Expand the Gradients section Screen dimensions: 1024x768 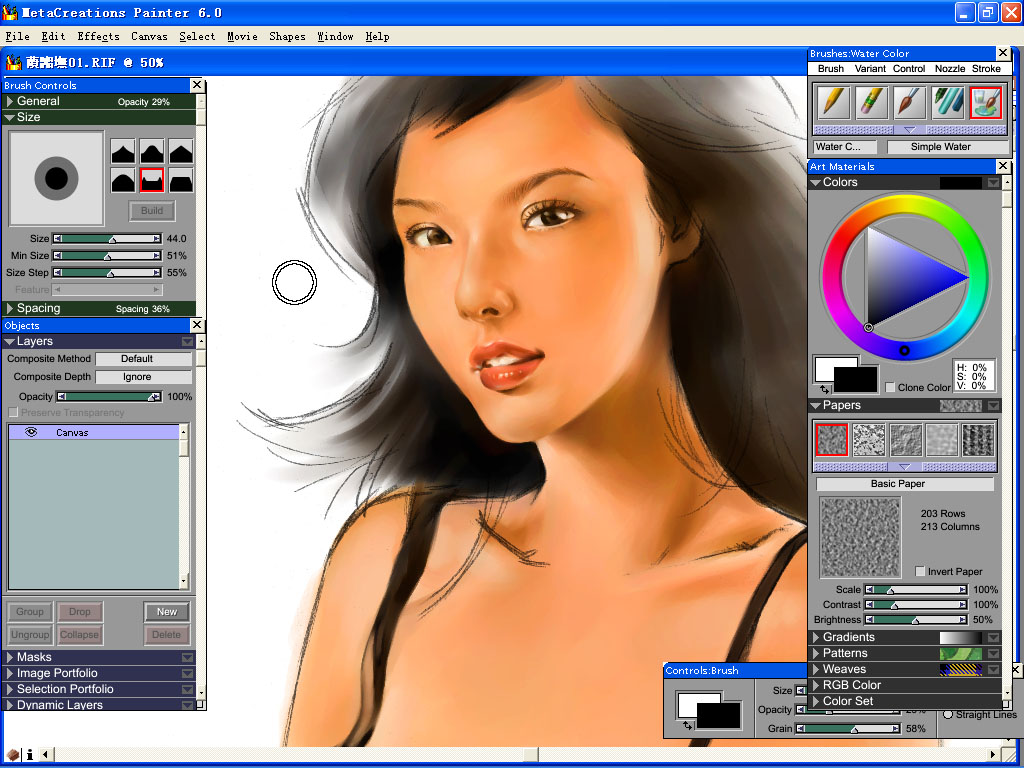[816, 637]
